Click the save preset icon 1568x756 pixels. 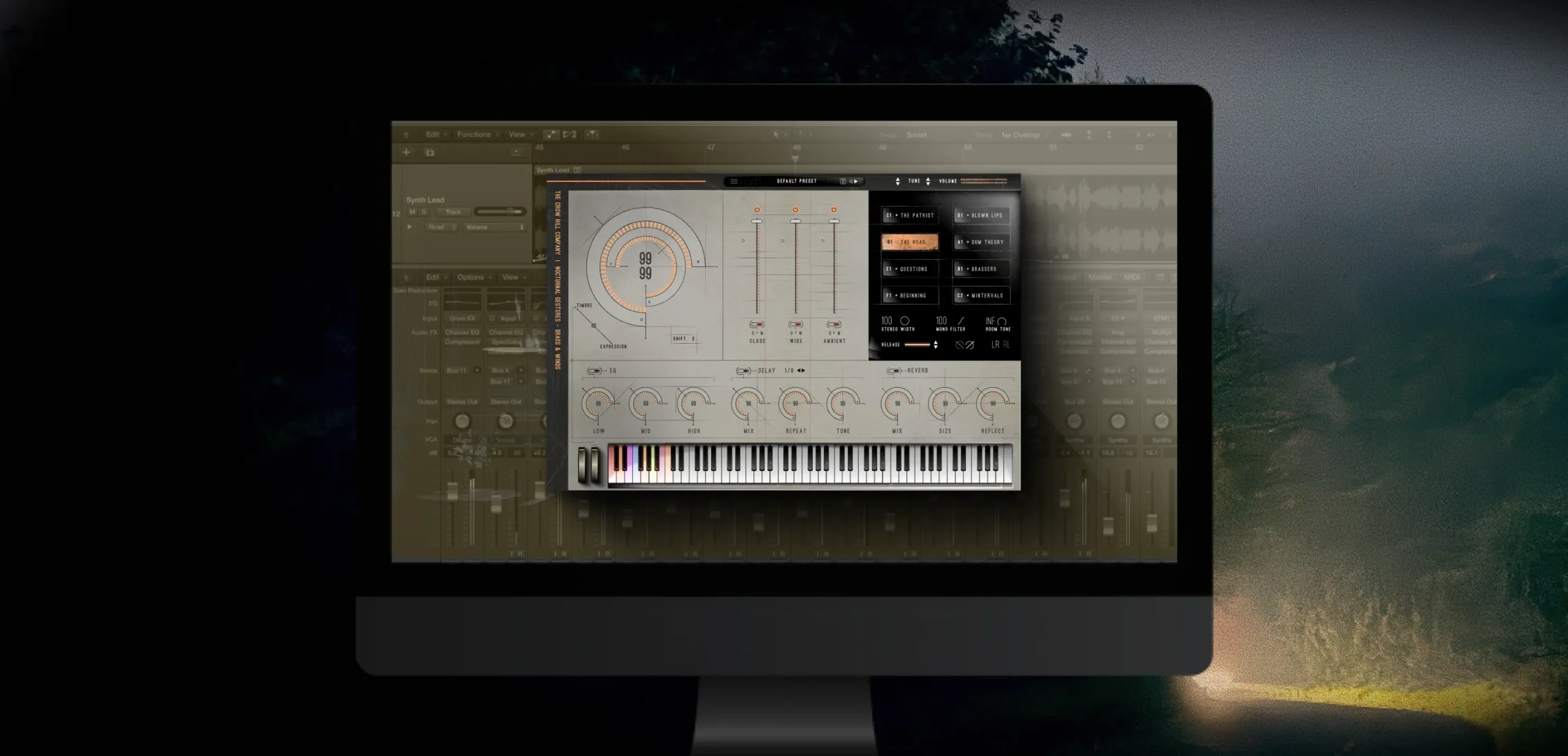click(x=843, y=181)
